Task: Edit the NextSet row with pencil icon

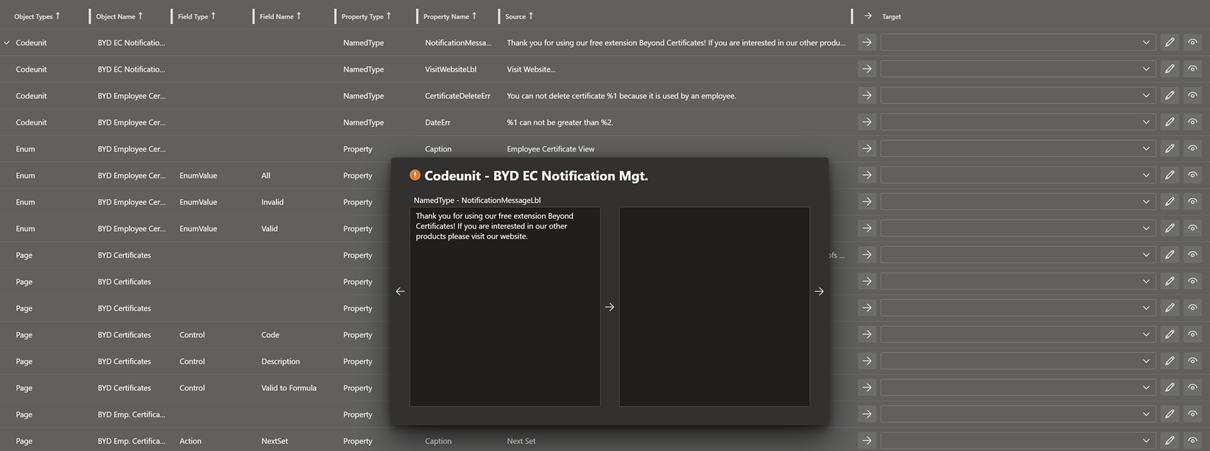Action: click(1169, 440)
